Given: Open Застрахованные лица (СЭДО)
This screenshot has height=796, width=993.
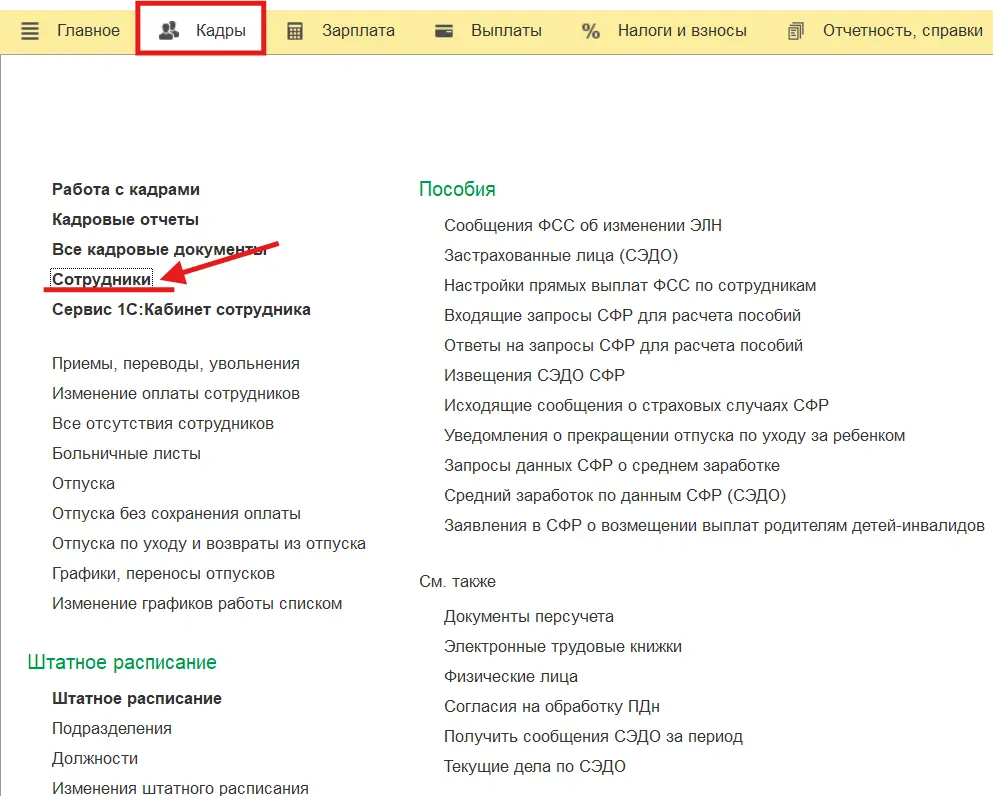Looking at the screenshot, I should (x=561, y=256).
